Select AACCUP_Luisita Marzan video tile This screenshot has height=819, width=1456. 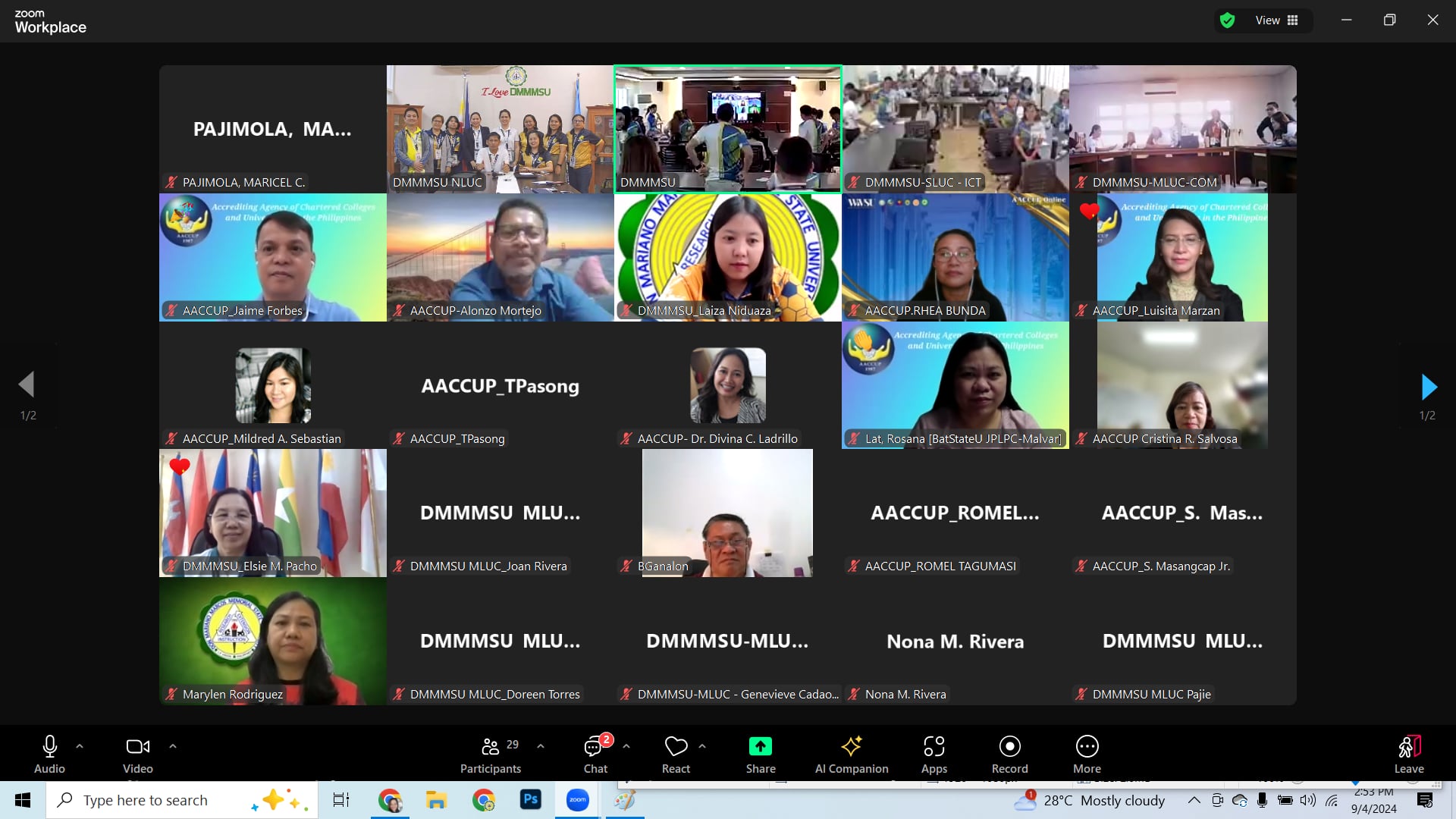pyautogui.click(x=1183, y=257)
